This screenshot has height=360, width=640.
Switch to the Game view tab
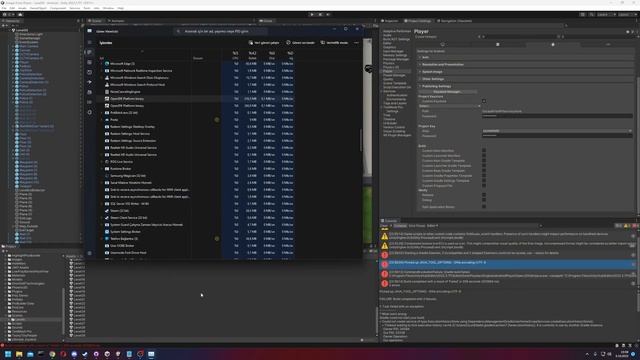266,21
